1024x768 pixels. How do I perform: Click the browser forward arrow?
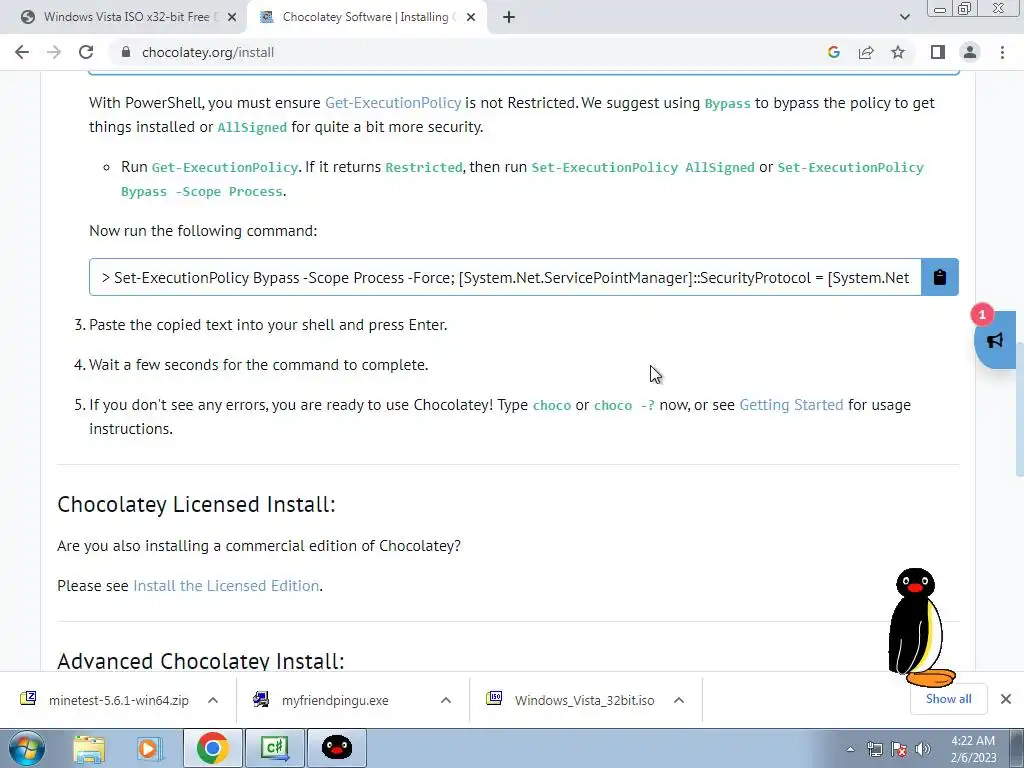[x=54, y=52]
